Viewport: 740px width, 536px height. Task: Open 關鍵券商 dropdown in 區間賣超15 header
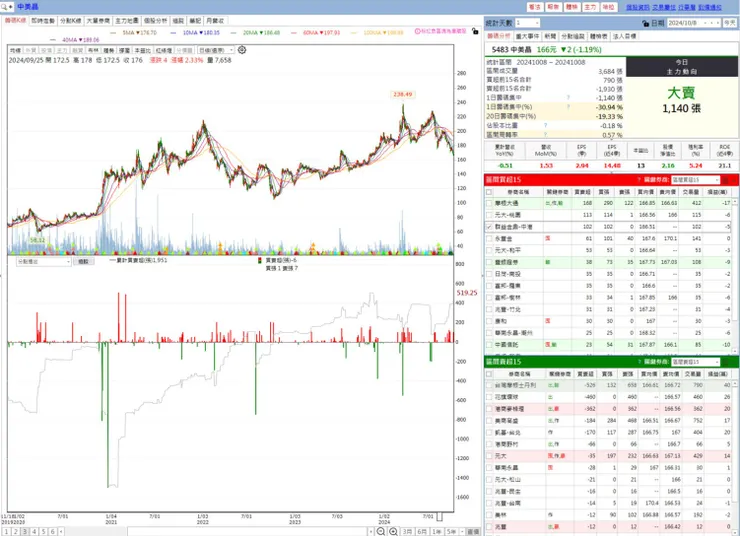click(695, 362)
